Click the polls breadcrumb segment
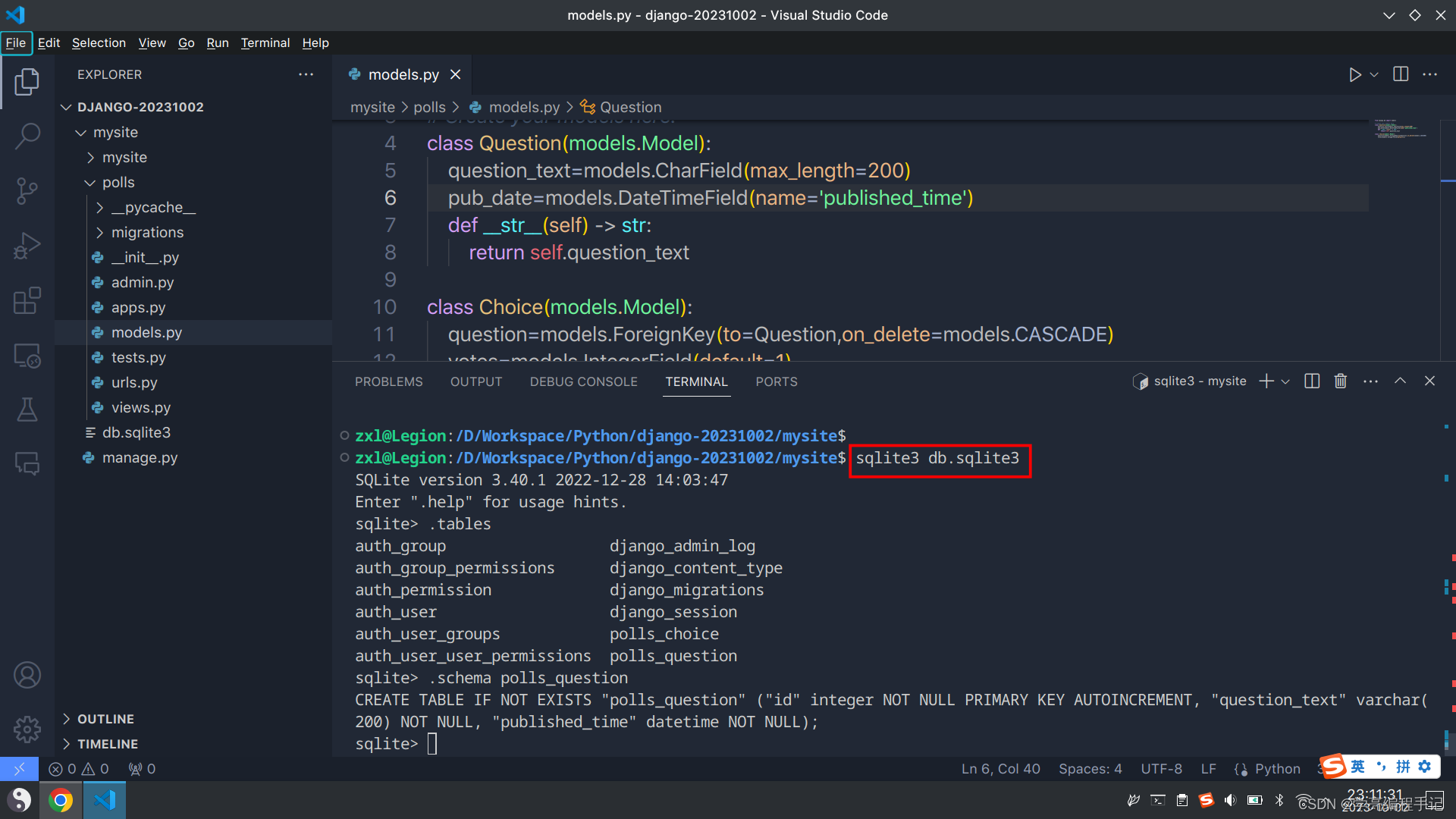The width and height of the screenshot is (1456, 819). coord(429,107)
